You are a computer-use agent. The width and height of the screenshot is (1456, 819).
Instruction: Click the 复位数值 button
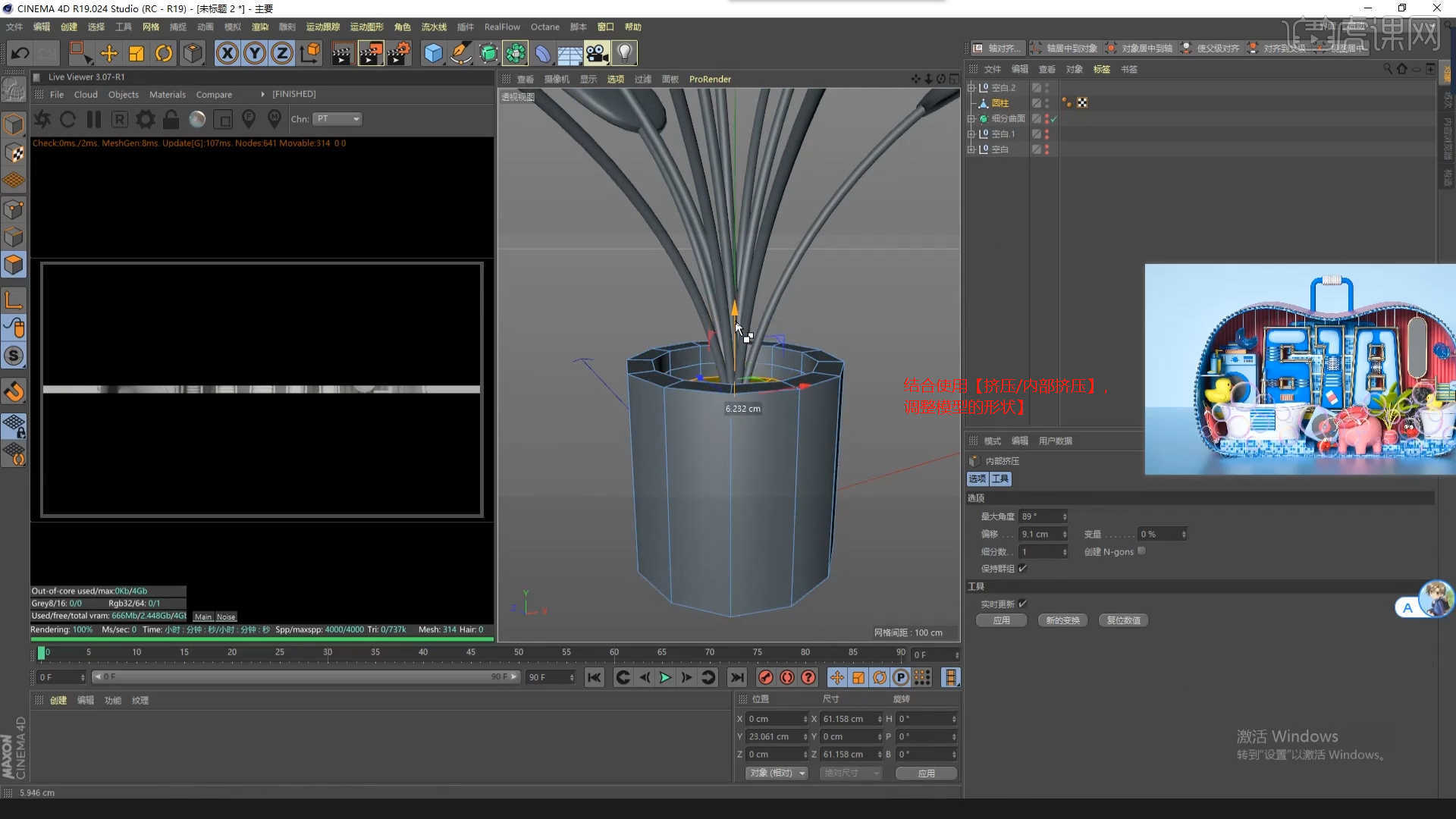coord(1123,620)
